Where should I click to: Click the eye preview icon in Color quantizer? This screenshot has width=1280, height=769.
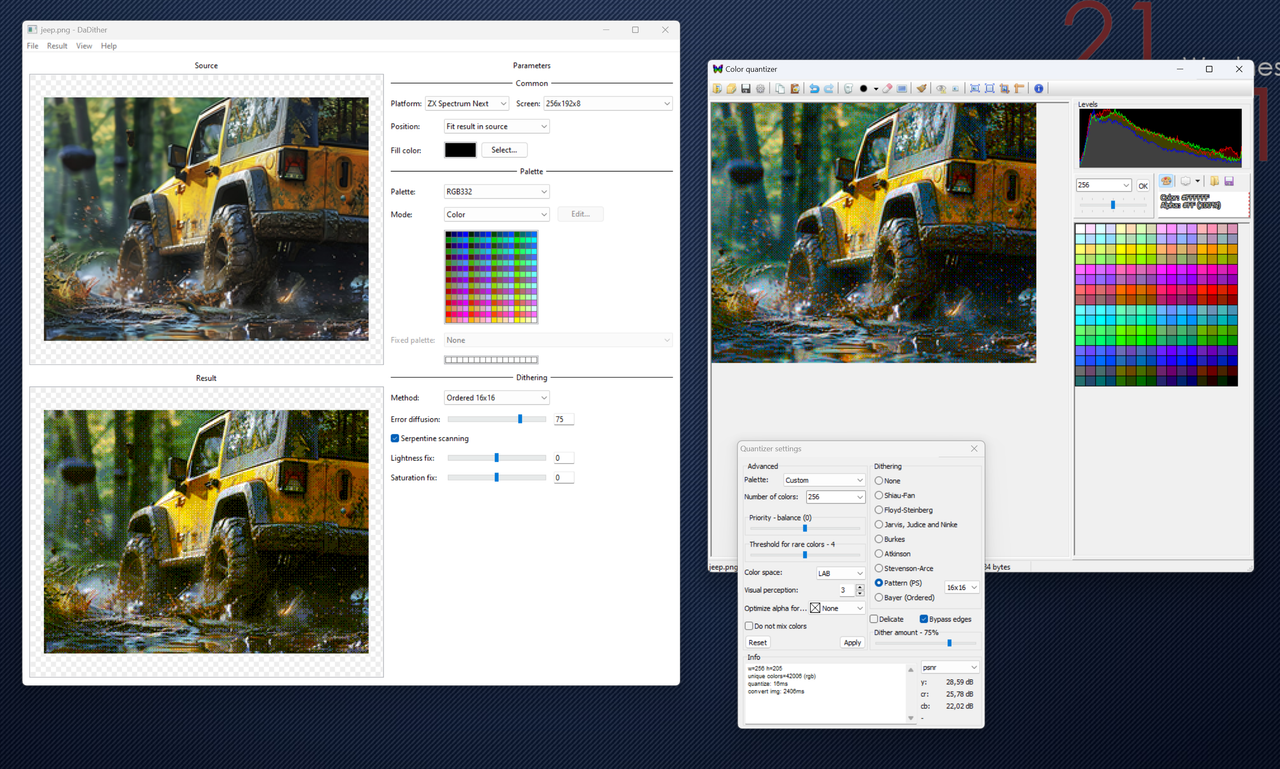coord(941,88)
